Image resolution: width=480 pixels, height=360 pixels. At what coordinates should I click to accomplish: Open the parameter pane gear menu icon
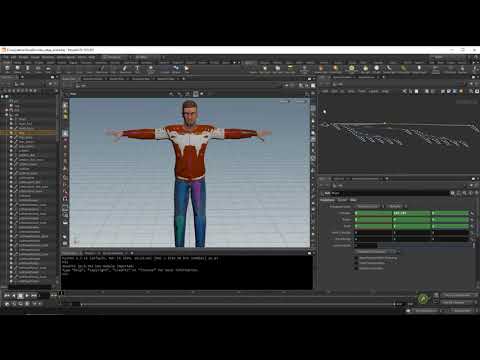[453, 193]
